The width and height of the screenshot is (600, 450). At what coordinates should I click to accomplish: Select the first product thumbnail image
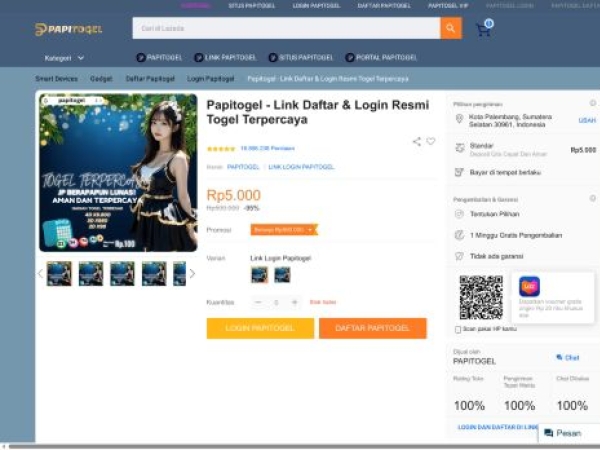coord(59,274)
